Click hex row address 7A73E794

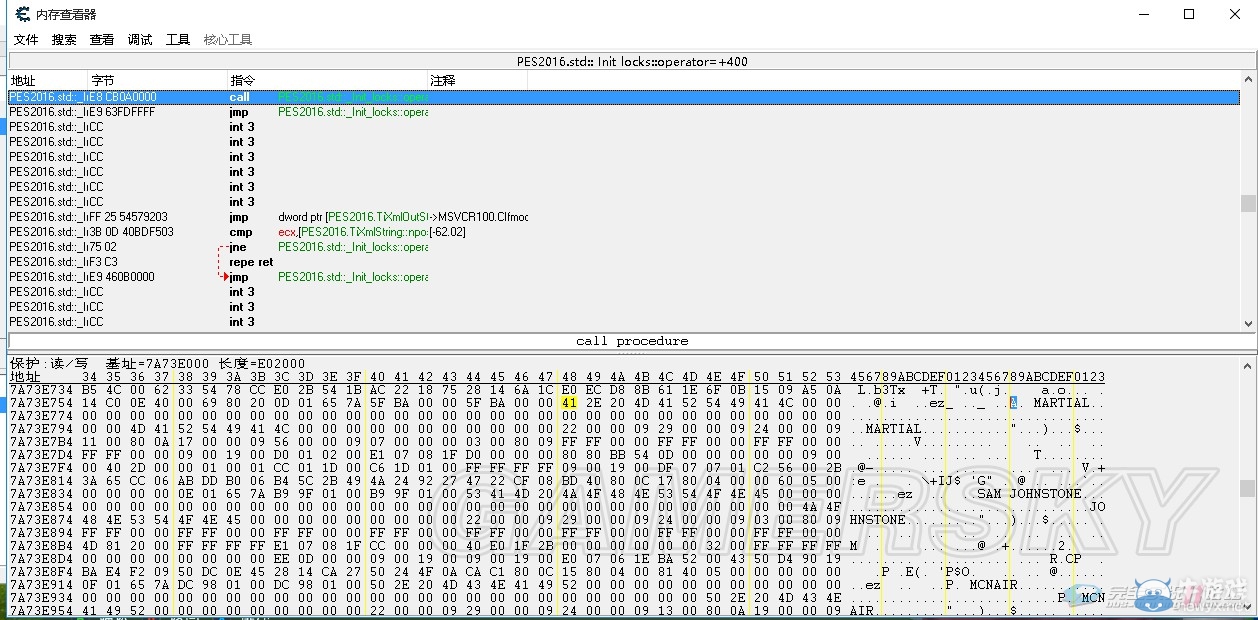40,428
